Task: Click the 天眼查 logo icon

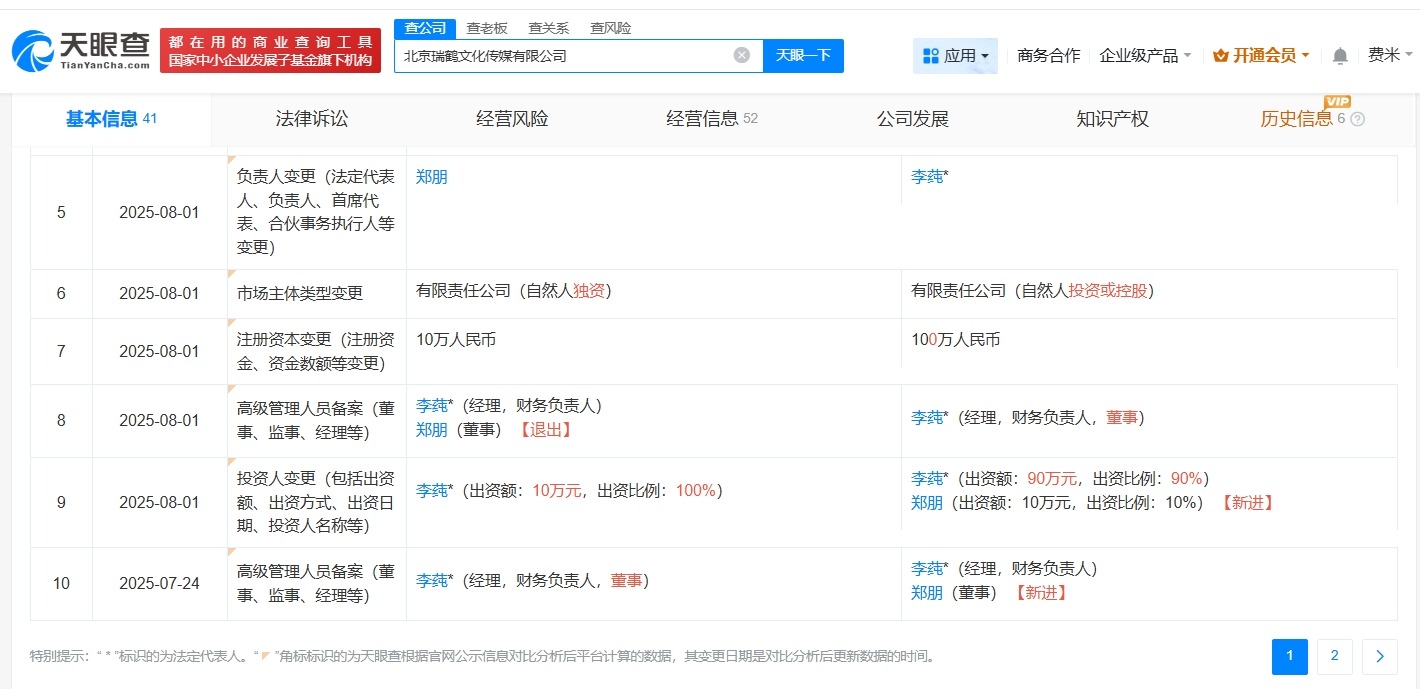Action: (35, 50)
